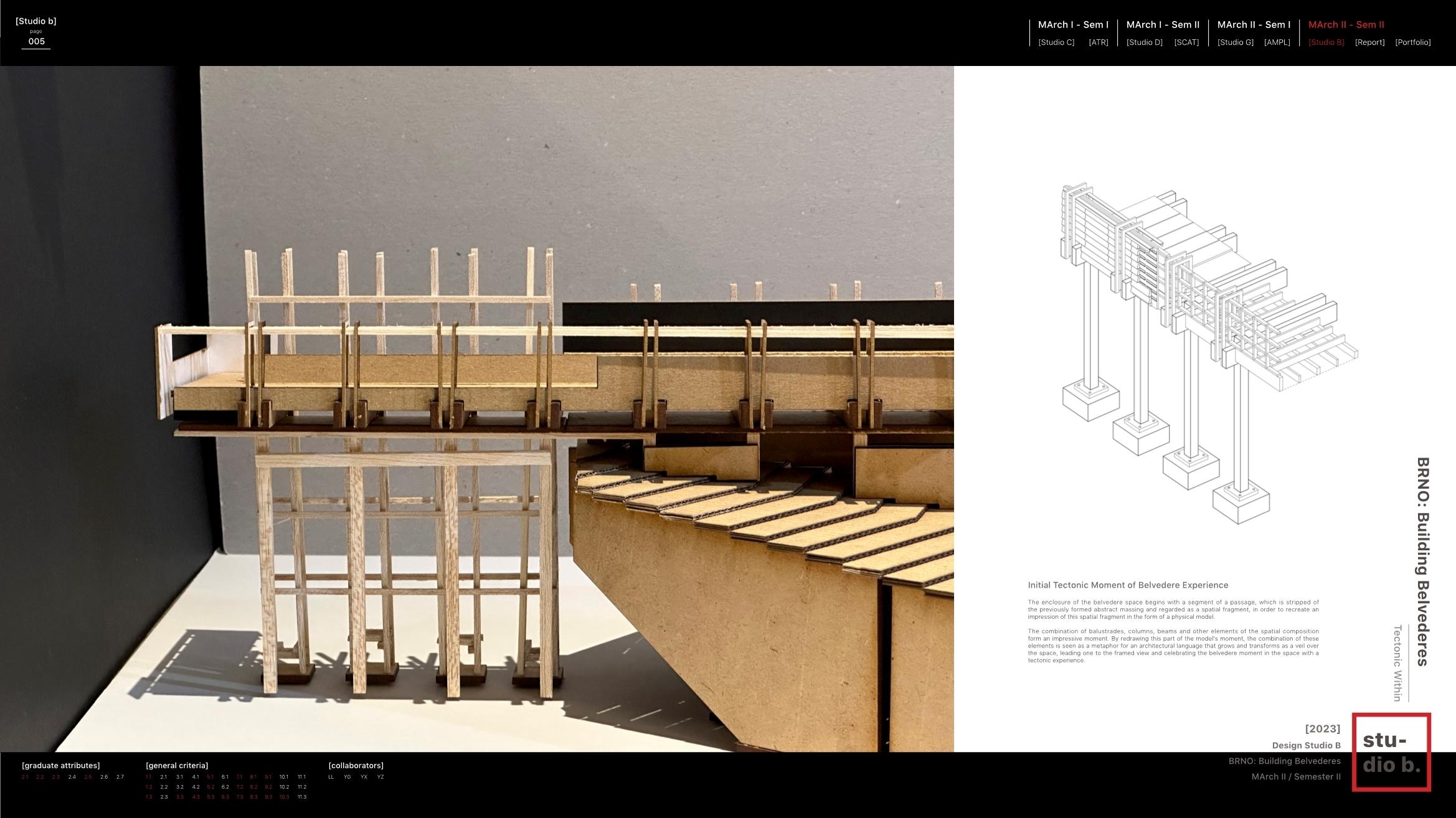Switch to MArch I - Sem II tab
This screenshot has height=818, width=1456.
pyautogui.click(x=1163, y=25)
